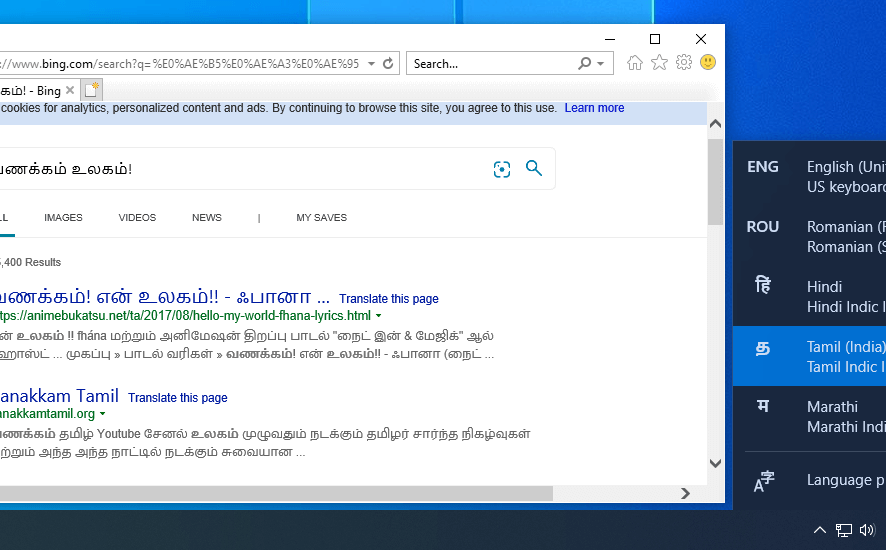This screenshot has height=550, width=886.
Task: Click the ROU abbreviation in language list
Action: [x=763, y=227]
